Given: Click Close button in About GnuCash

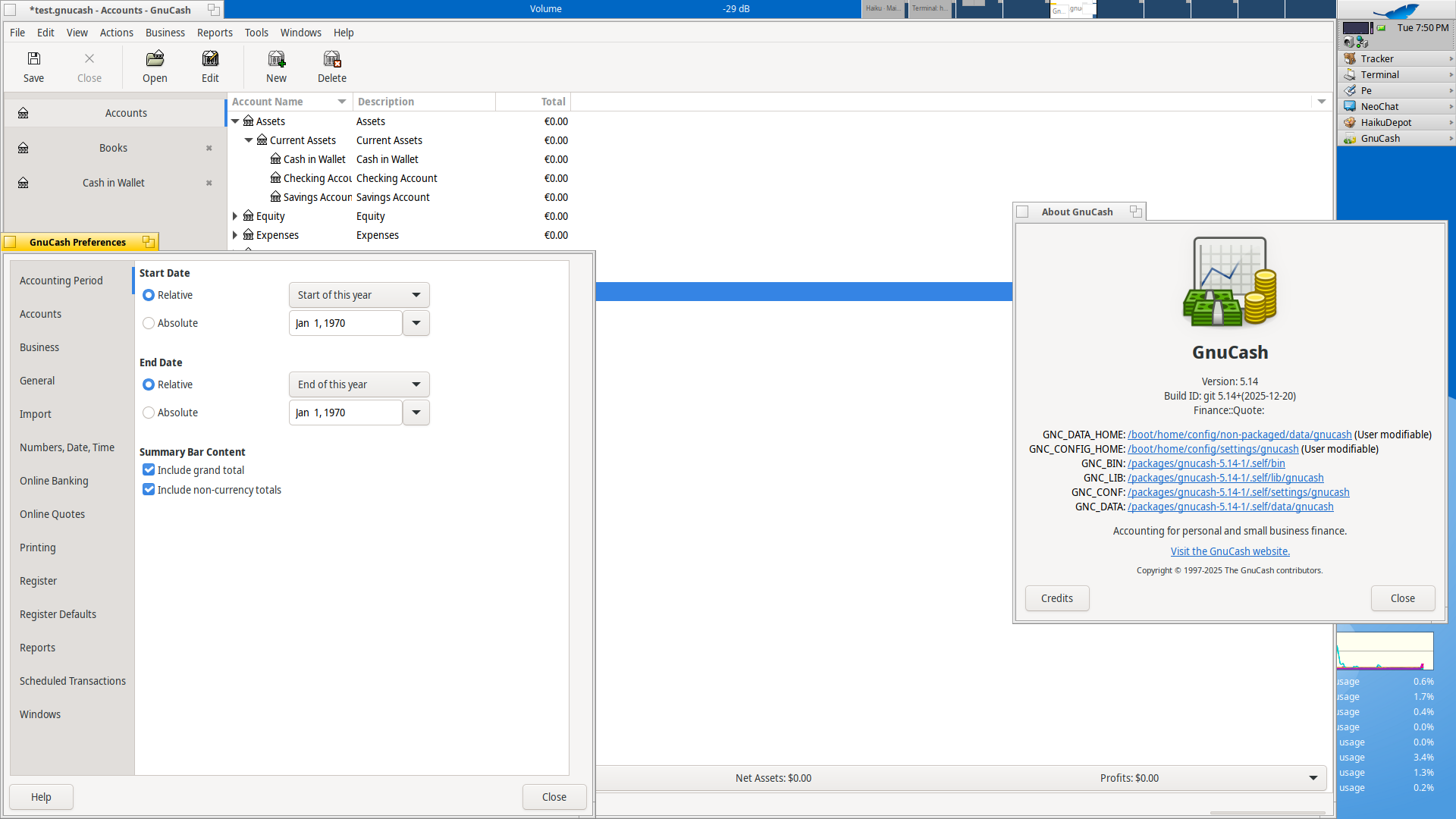Looking at the screenshot, I should coord(1402,598).
